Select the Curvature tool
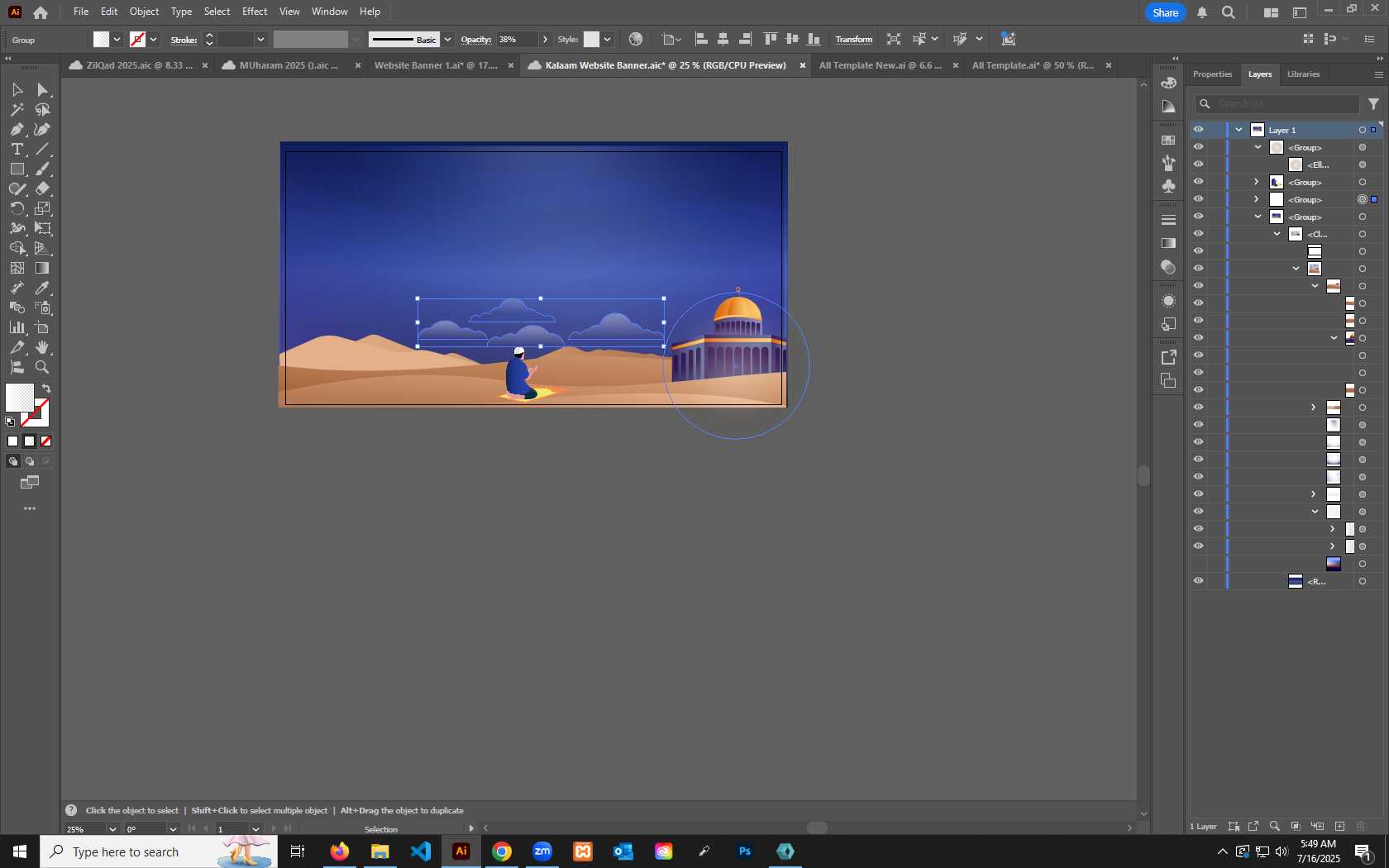1389x868 pixels. tap(42, 129)
